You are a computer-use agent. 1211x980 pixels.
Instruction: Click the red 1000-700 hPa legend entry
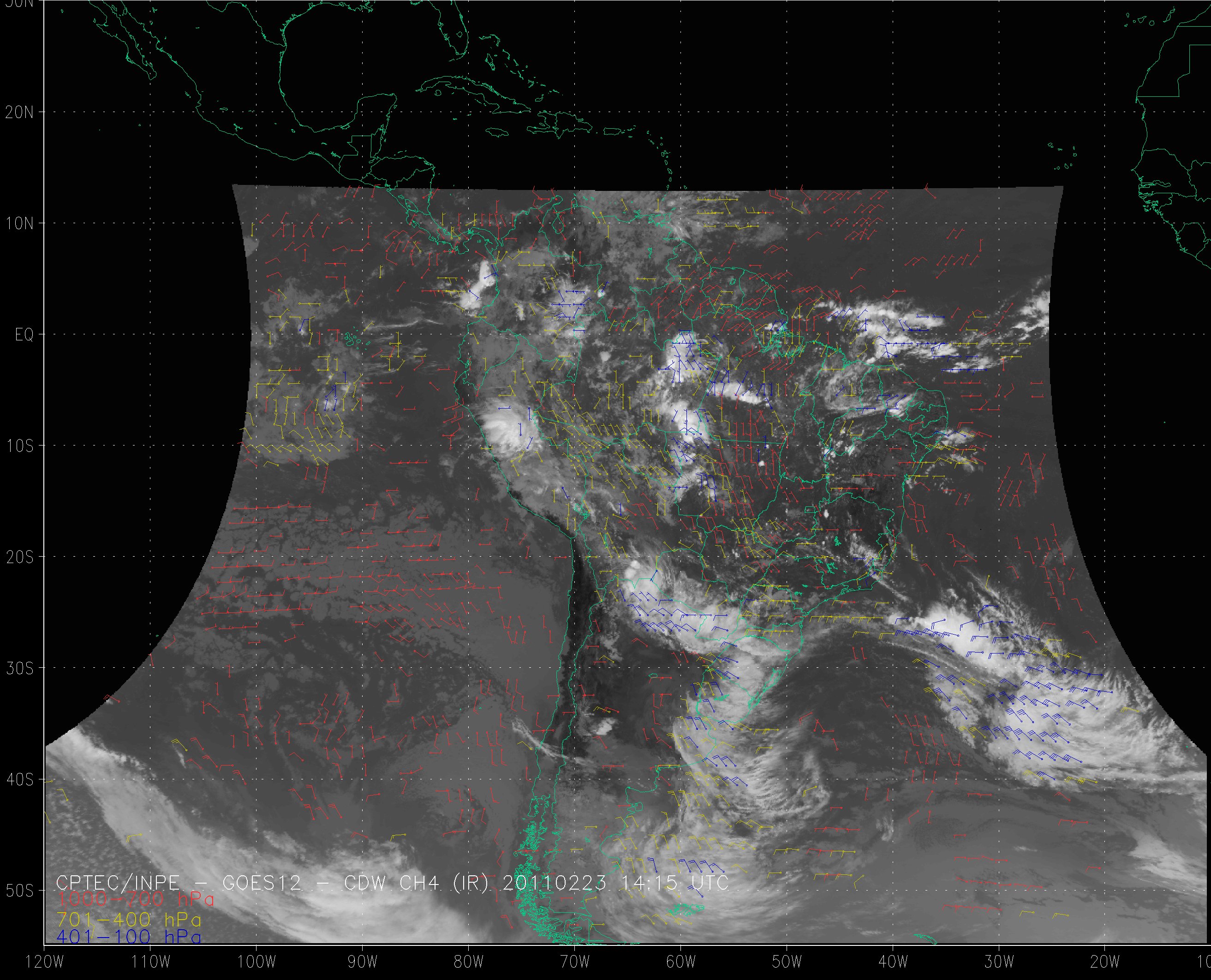[135, 899]
